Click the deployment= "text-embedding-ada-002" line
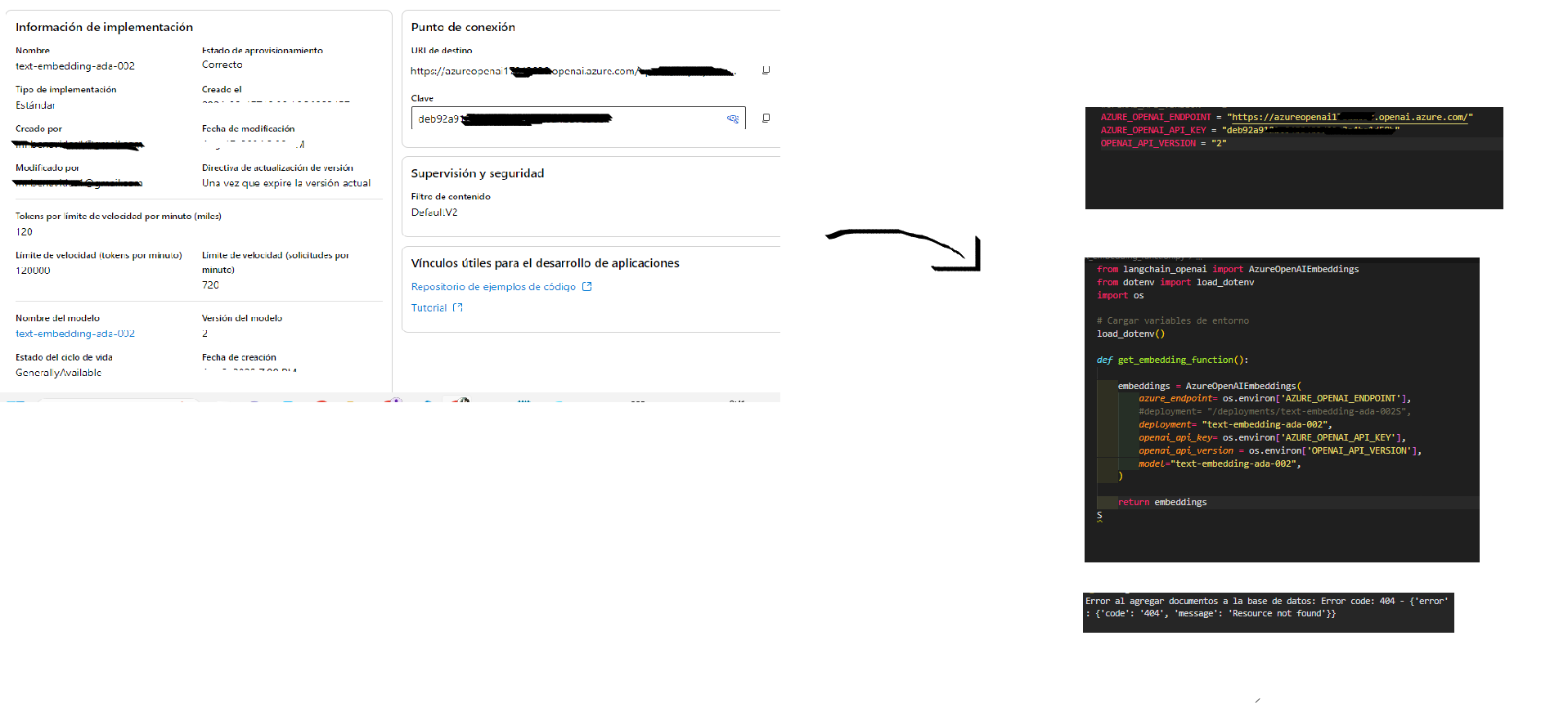 point(1235,425)
